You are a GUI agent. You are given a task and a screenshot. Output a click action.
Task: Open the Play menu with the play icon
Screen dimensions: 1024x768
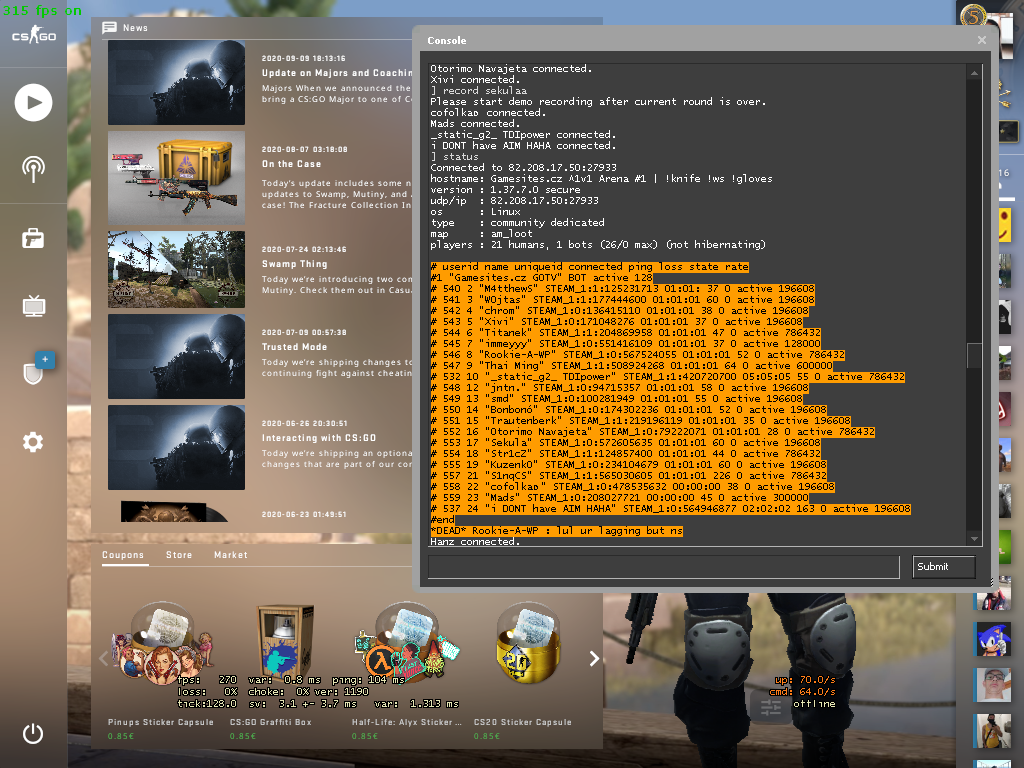coord(33,103)
